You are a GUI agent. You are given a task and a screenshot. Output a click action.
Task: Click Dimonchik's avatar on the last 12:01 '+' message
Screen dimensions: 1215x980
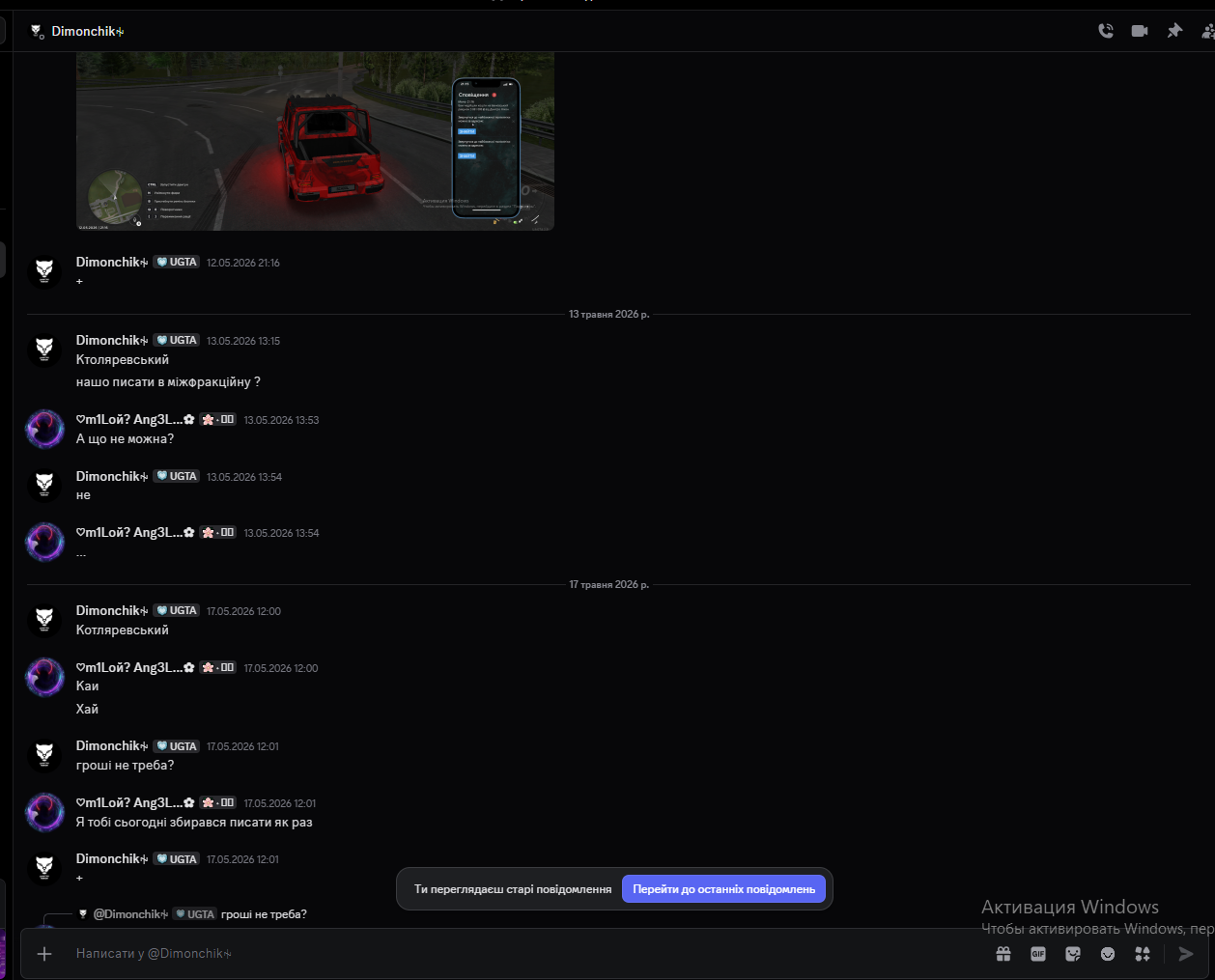44,868
